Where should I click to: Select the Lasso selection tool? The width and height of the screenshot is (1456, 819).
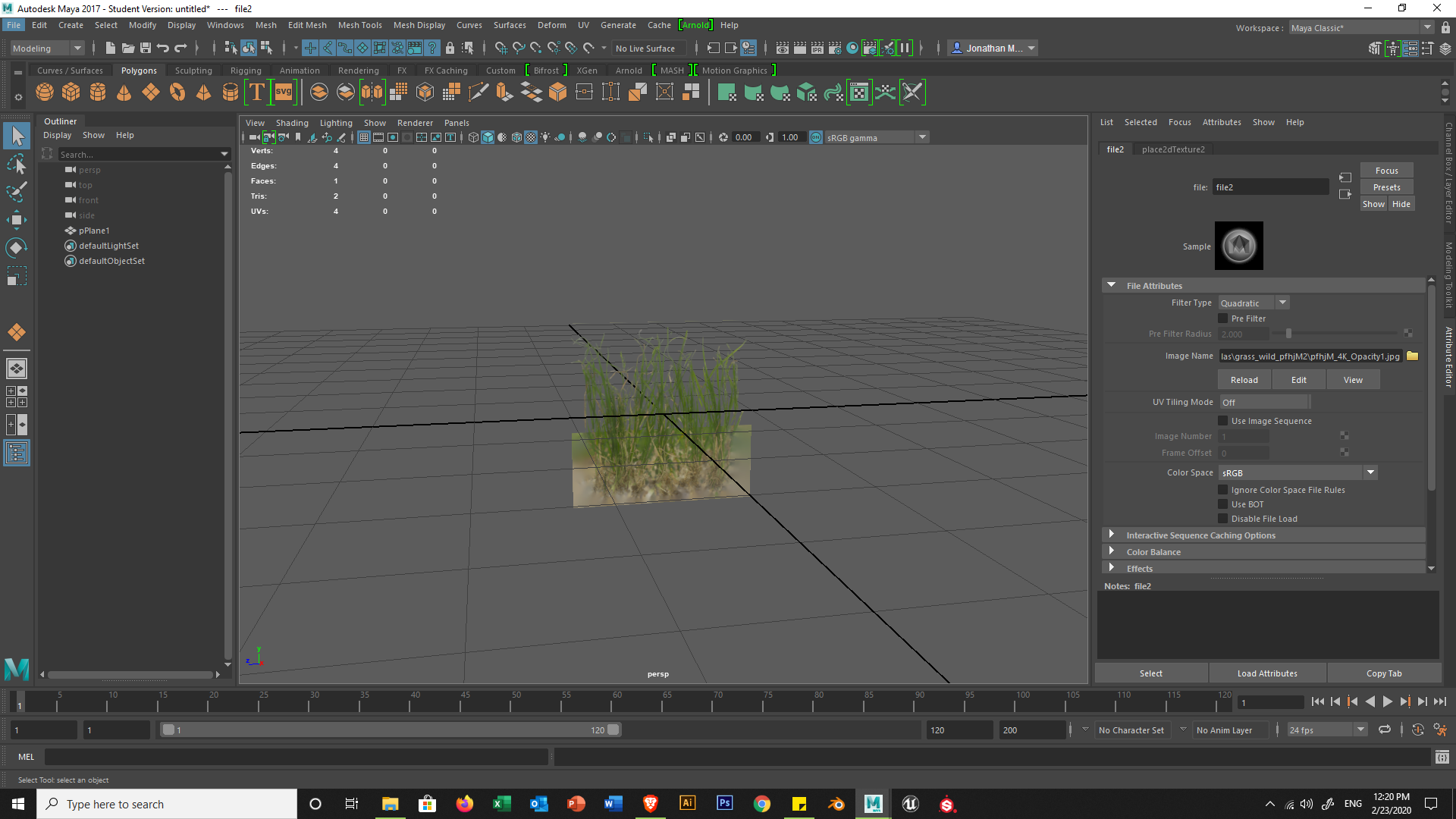pos(16,165)
